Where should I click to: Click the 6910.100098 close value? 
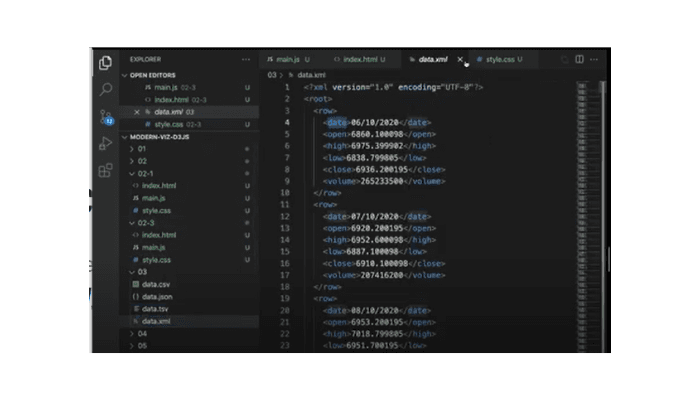pyautogui.click(x=382, y=263)
